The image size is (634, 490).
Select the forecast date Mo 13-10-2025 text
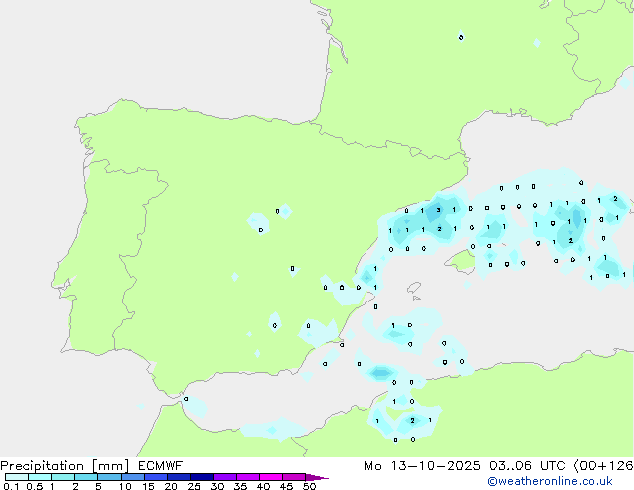point(422,466)
